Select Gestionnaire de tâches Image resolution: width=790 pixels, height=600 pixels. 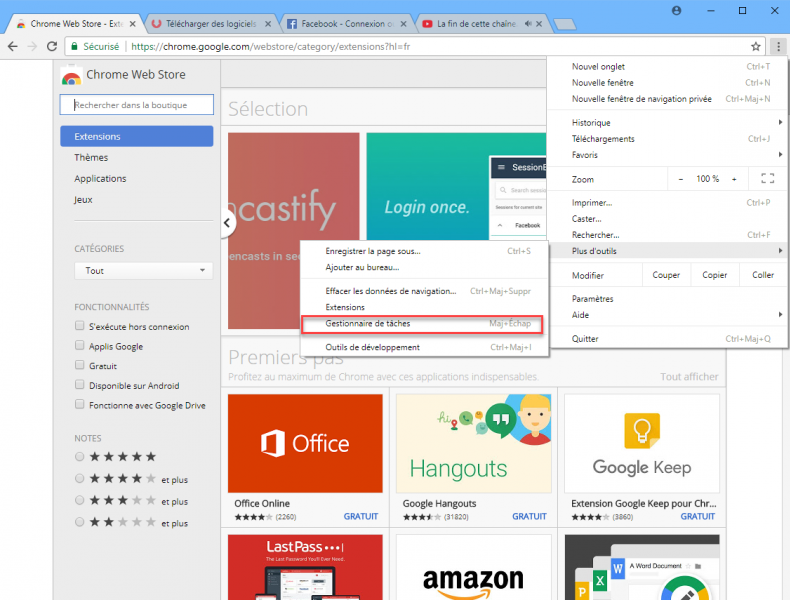(422, 323)
